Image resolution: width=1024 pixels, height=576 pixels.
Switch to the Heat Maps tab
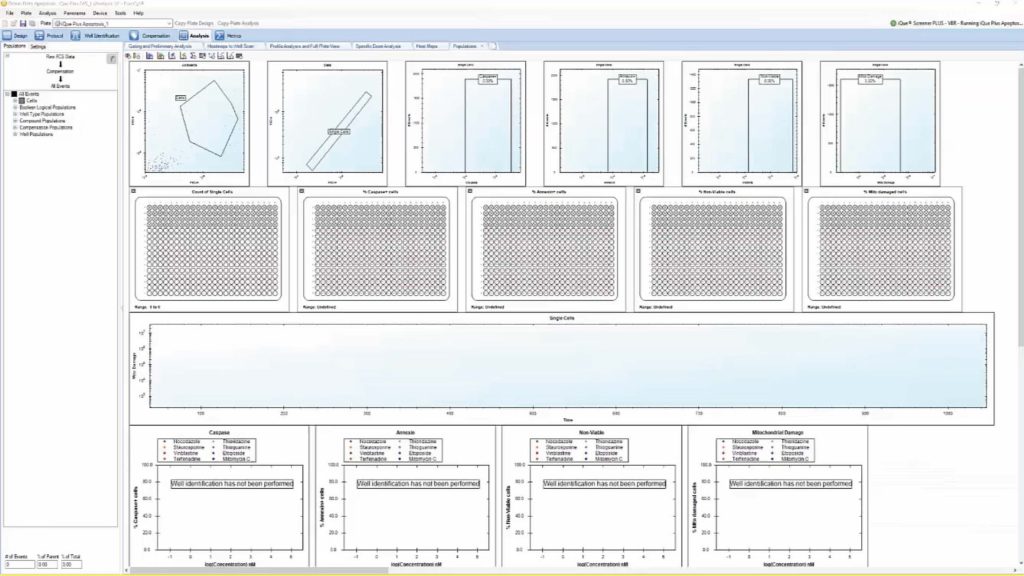pyautogui.click(x=427, y=46)
